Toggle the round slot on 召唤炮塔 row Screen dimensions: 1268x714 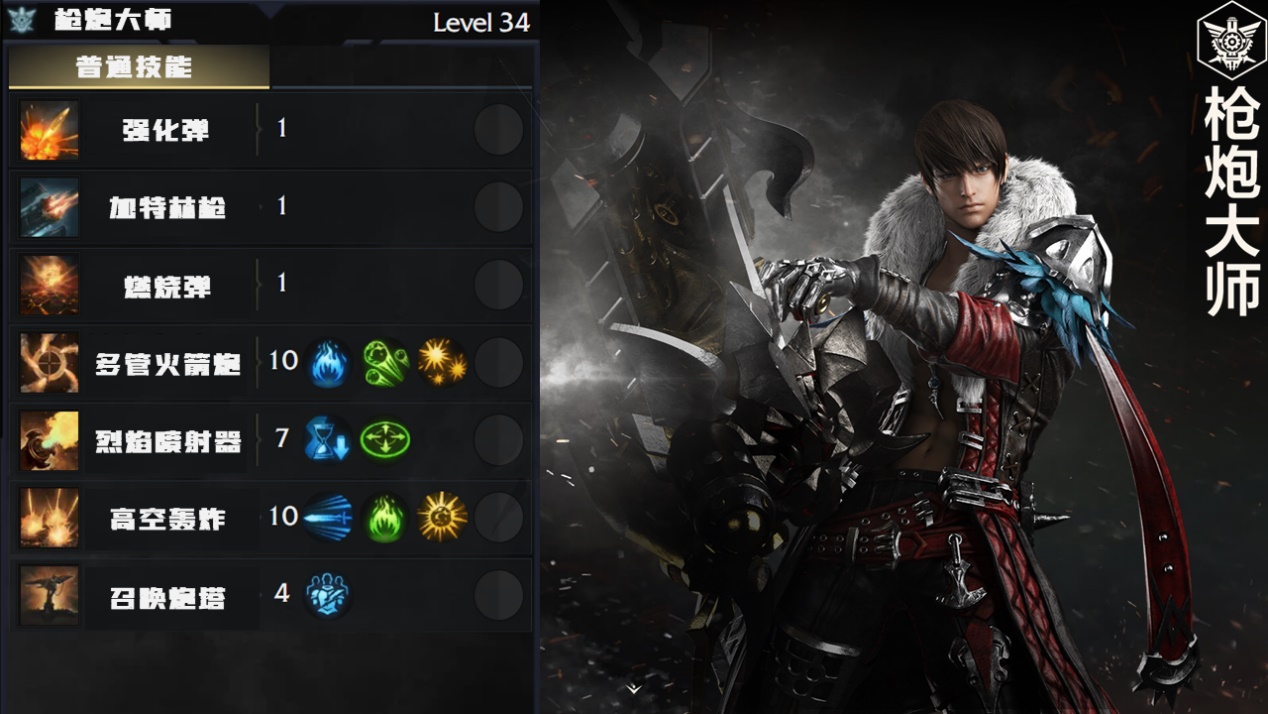498,595
